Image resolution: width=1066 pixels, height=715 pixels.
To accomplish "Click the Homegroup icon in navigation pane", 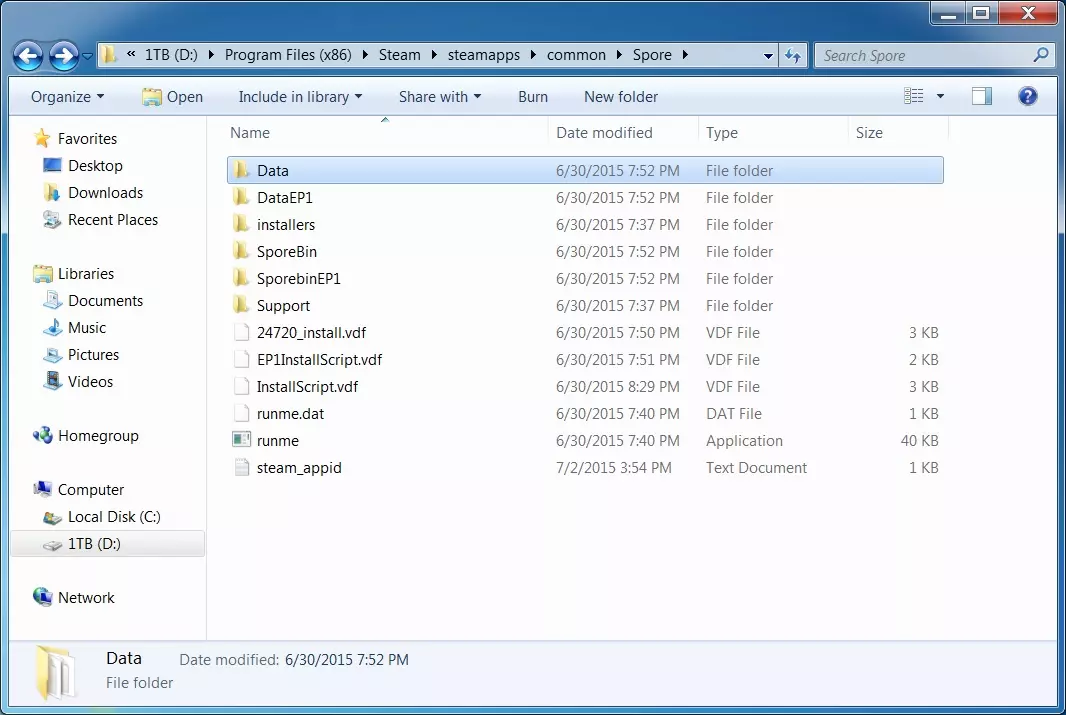I will coord(43,436).
